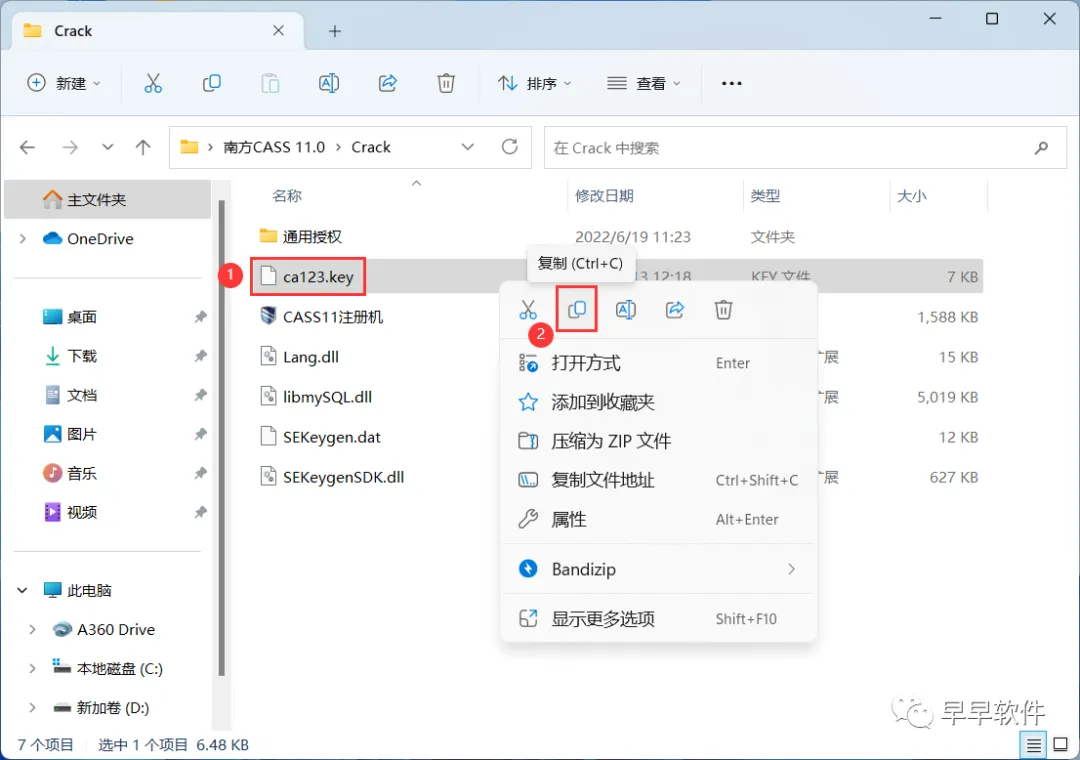The image size is (1080, 760).
Task: Click the search magnifier icon
Action: (1041, 147)
